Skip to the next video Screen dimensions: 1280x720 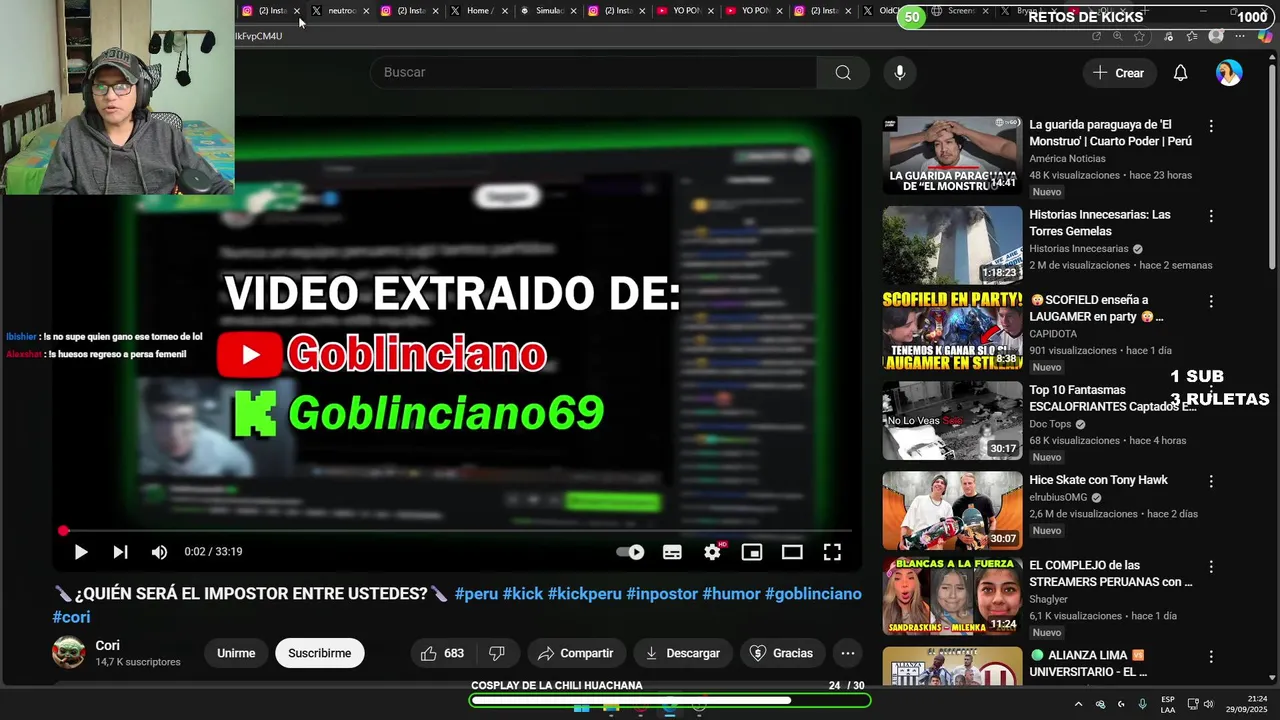[120, 552]
